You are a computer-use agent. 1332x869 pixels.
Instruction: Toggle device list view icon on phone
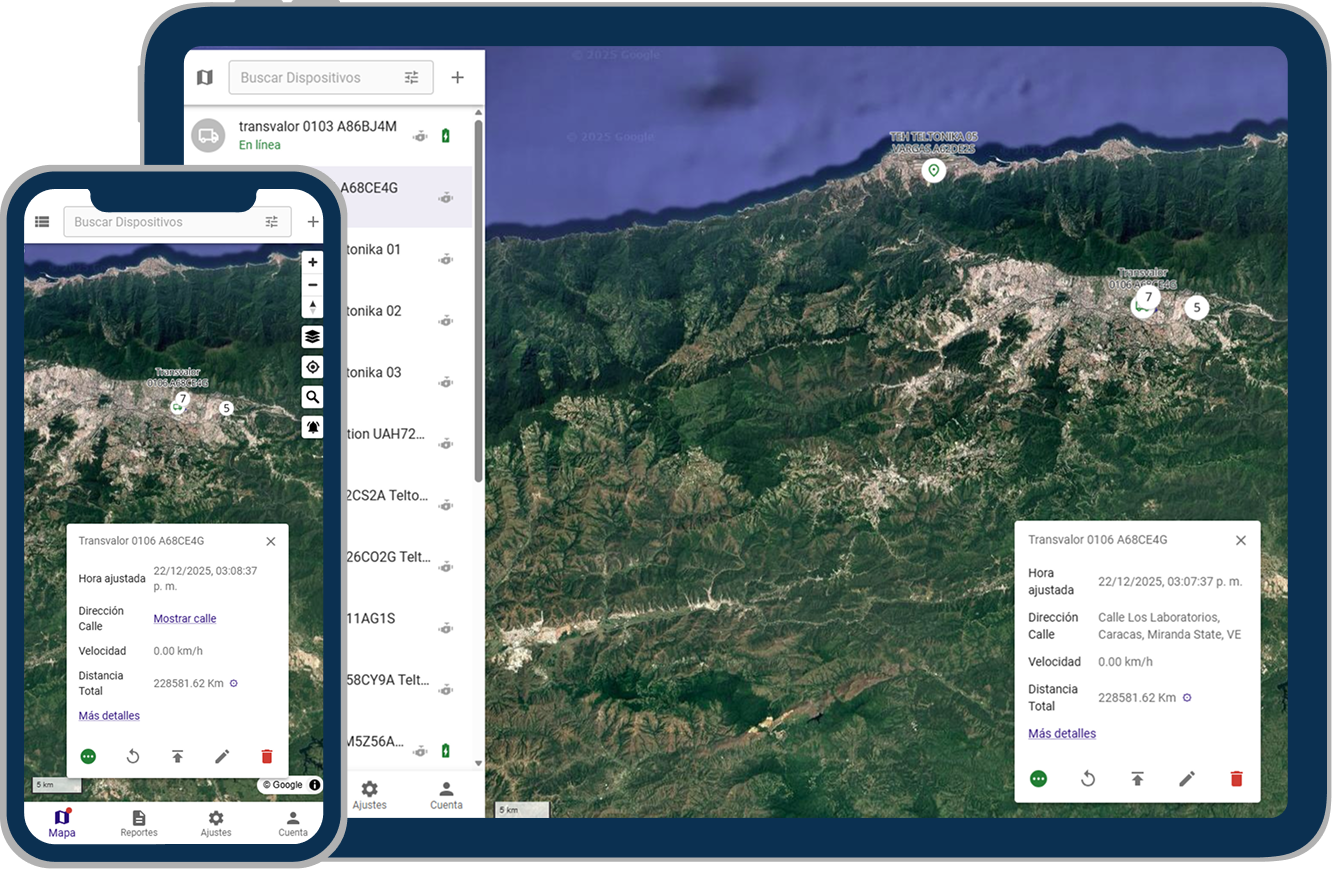click(42, 222)
